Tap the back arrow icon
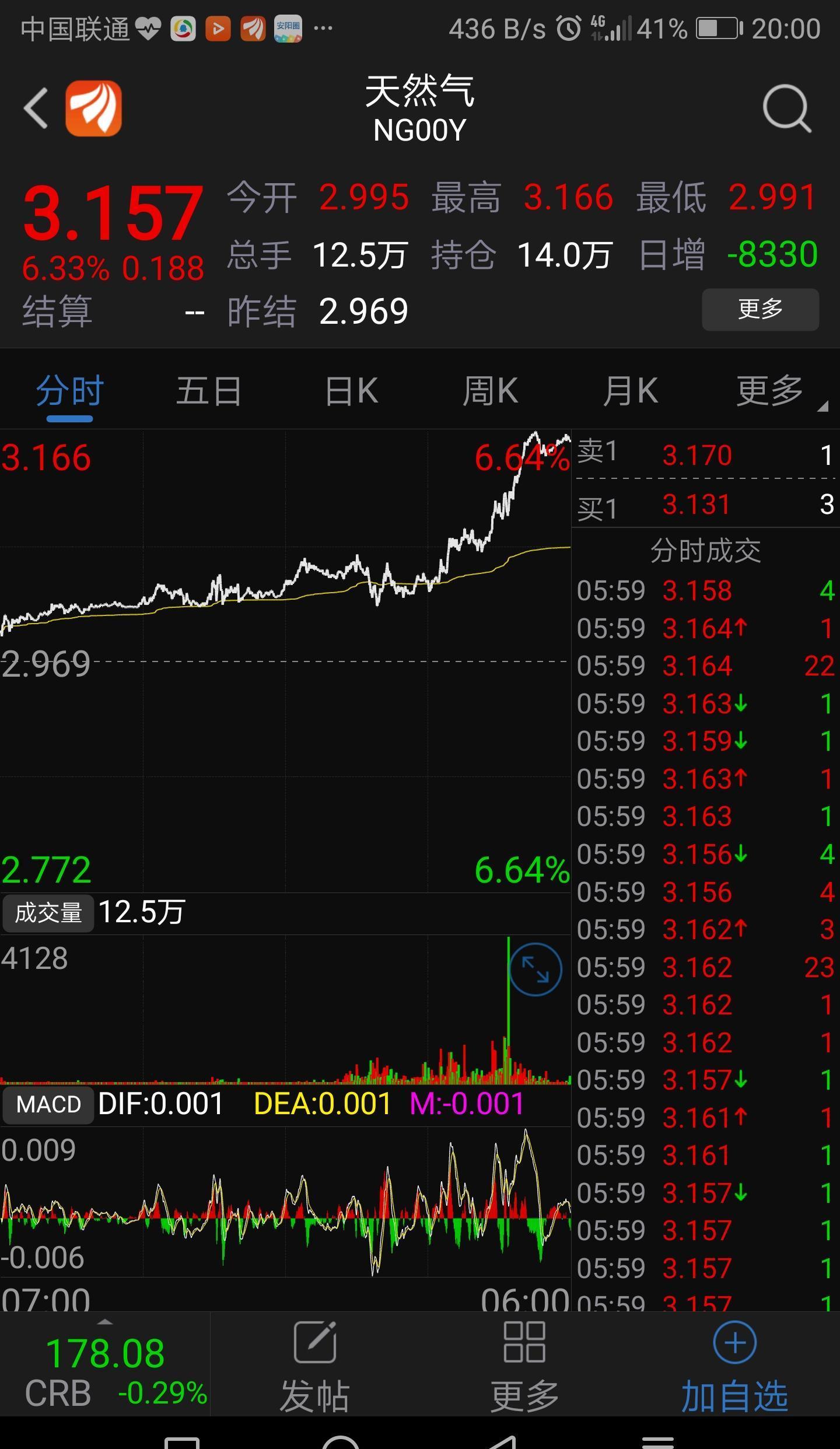Viewport: 840px width, 1449px height. [36, 108]
